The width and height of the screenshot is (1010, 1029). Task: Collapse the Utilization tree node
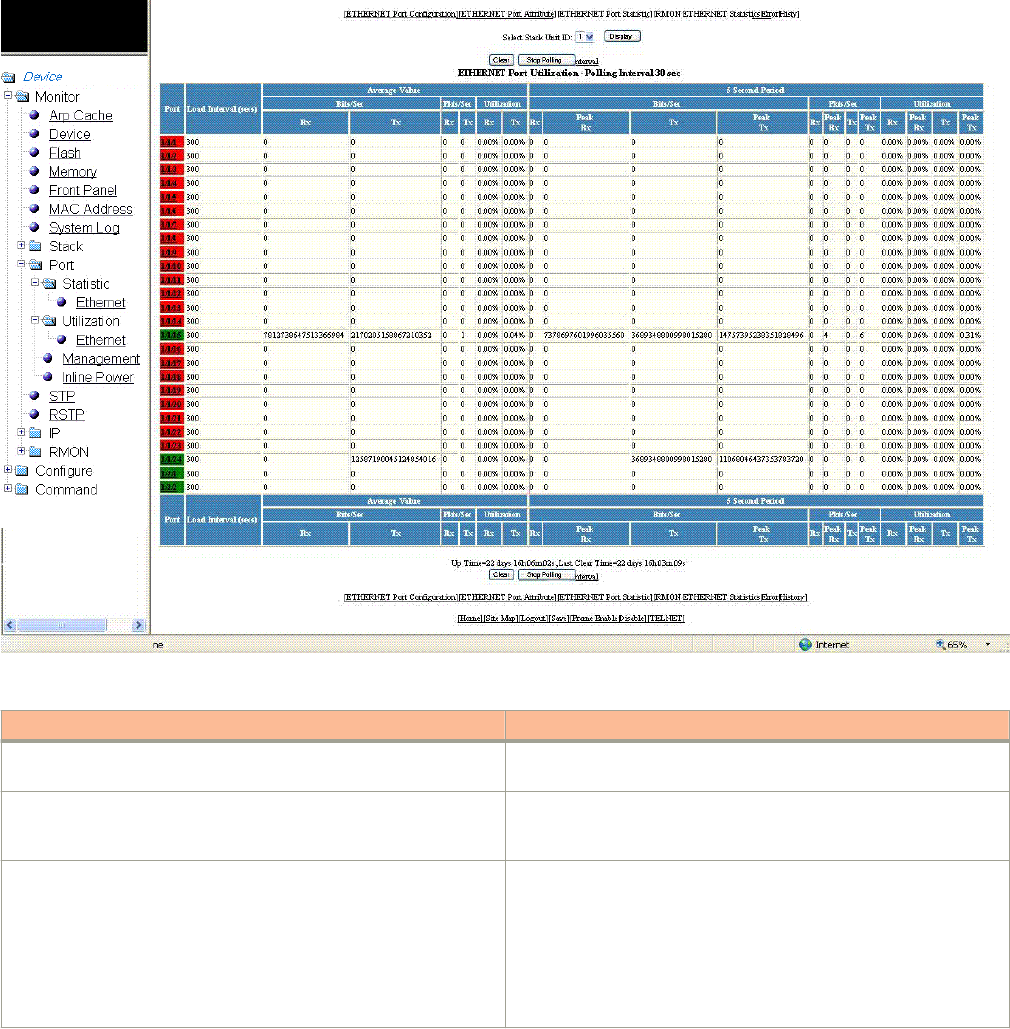click(35, 320)
